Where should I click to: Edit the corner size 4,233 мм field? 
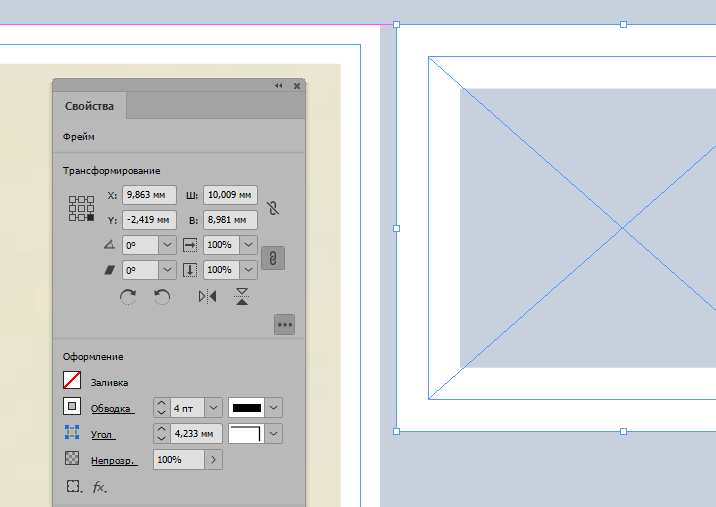pos(196,433)
